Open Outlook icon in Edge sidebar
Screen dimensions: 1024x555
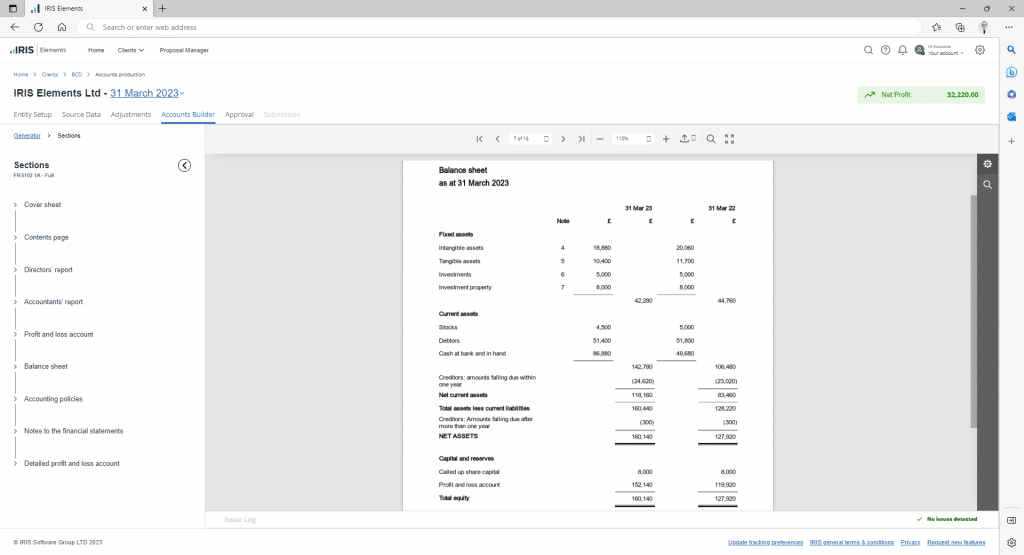tap(1012, 117)
